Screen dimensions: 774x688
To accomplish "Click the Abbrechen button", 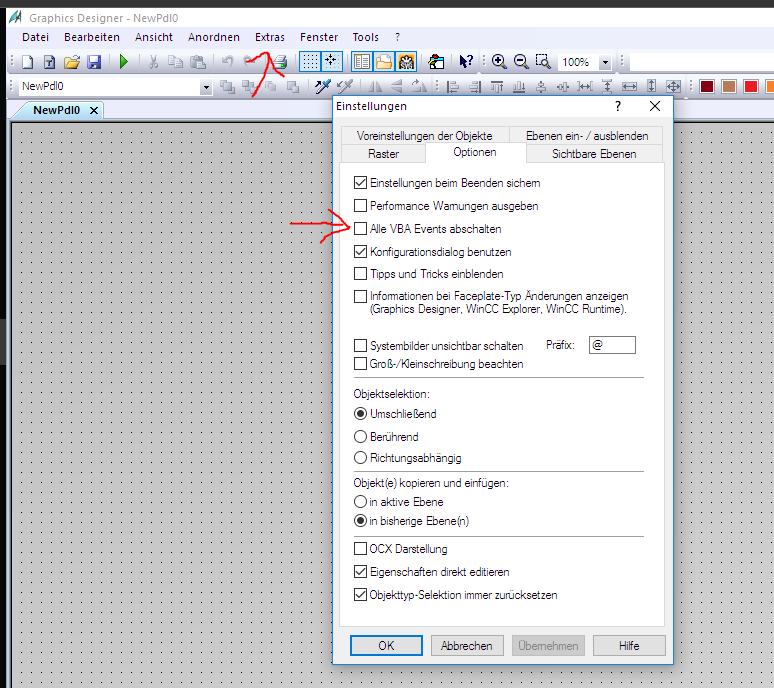I will [467, 646].
